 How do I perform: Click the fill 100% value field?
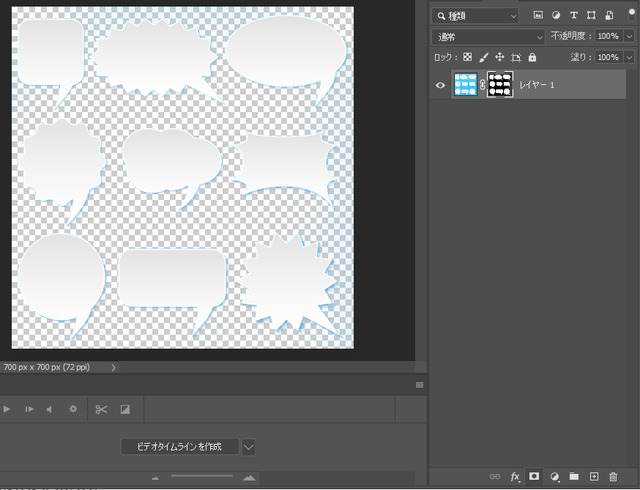[x=609, y=57]
